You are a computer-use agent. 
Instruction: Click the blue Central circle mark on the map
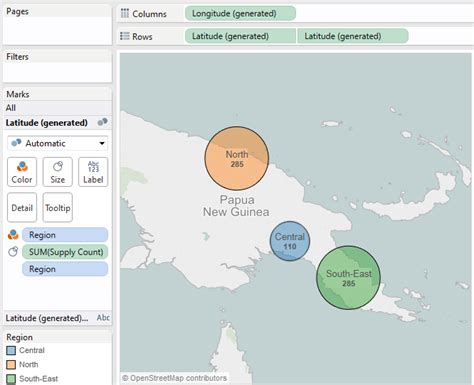pos(290,241)
